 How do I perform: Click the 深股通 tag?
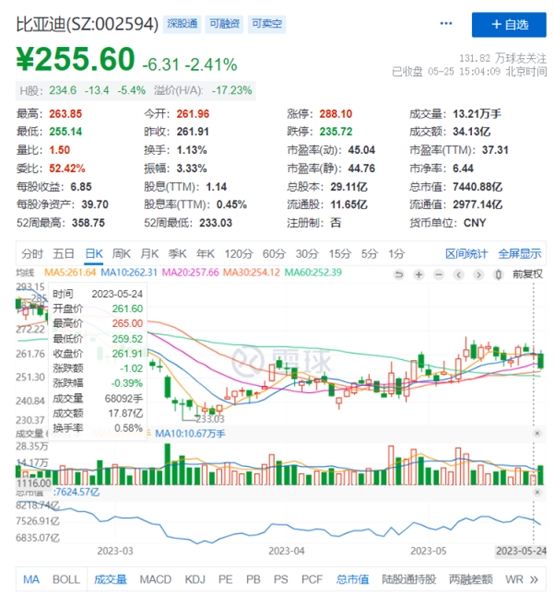[182, 24]
